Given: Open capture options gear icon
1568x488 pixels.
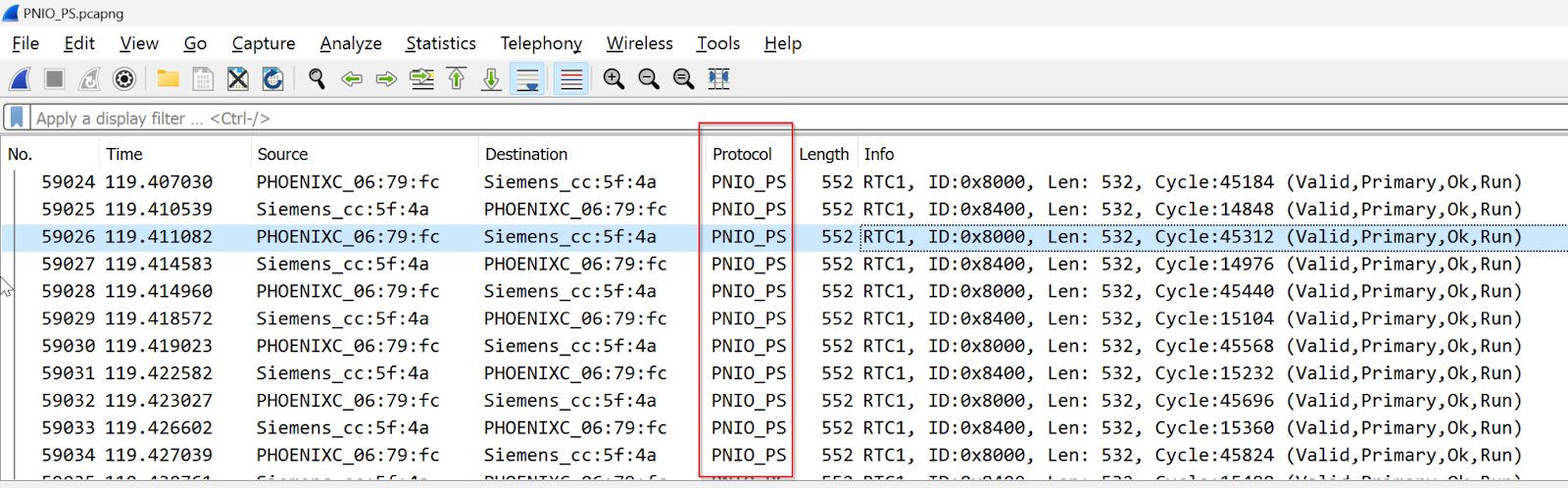Looking at the screenshot, I should (x=124, y=79).
